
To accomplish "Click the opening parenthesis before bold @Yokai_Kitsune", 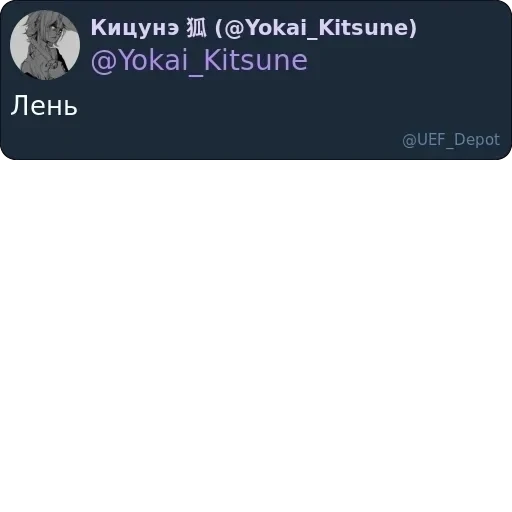I will tap(219, 28).
